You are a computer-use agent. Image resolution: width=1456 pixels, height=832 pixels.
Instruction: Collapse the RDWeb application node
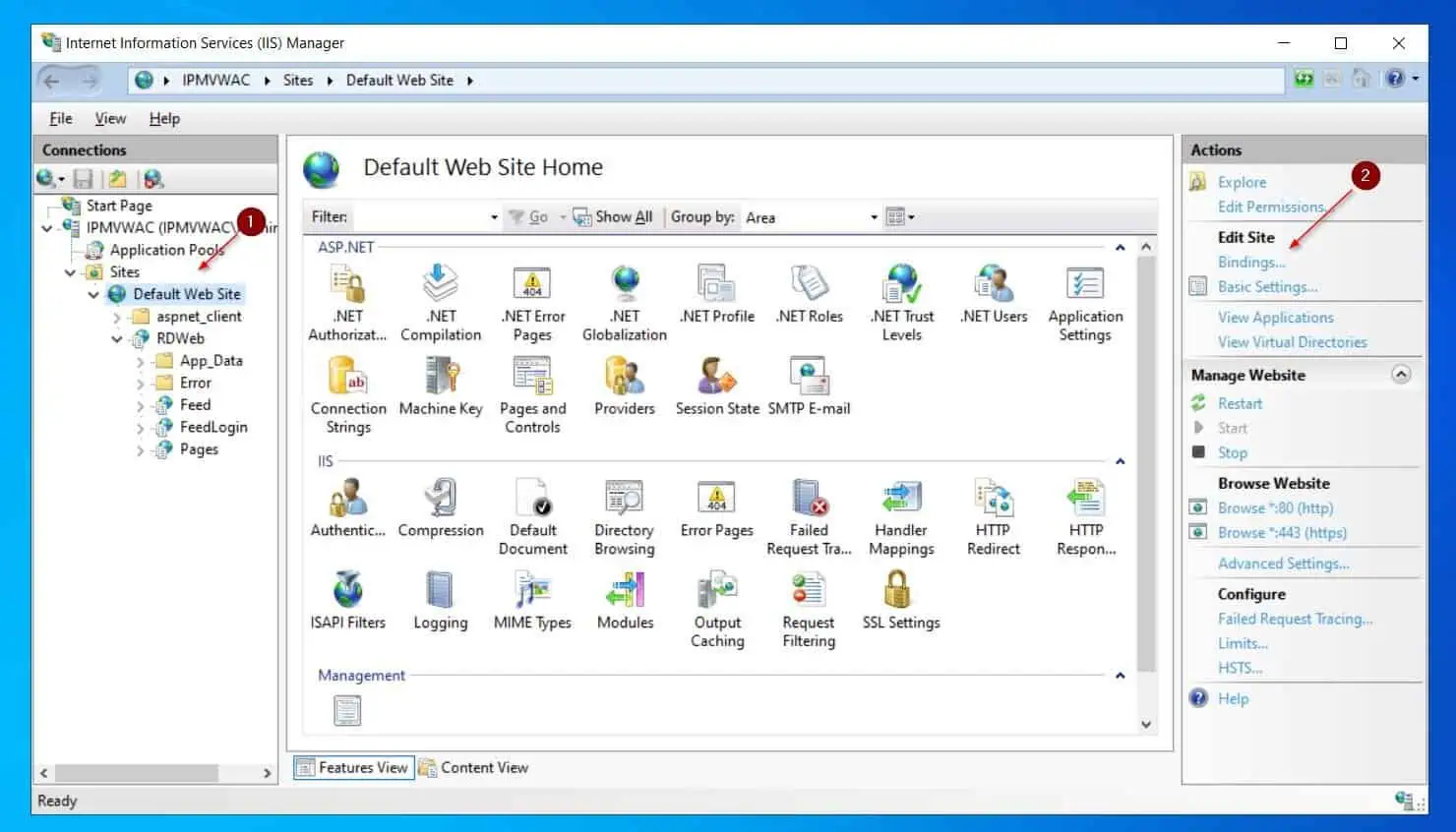[117, 339]
